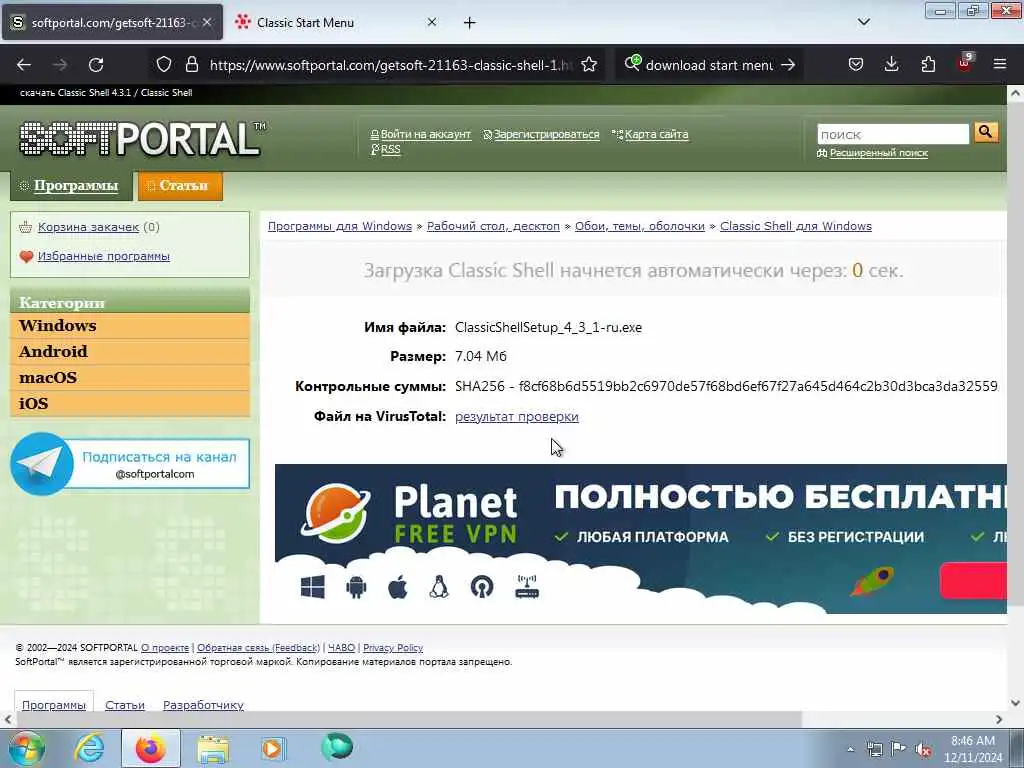1024x768 pixels.
Task: Open the media player taskbar icon
Action: coord(273,748)
